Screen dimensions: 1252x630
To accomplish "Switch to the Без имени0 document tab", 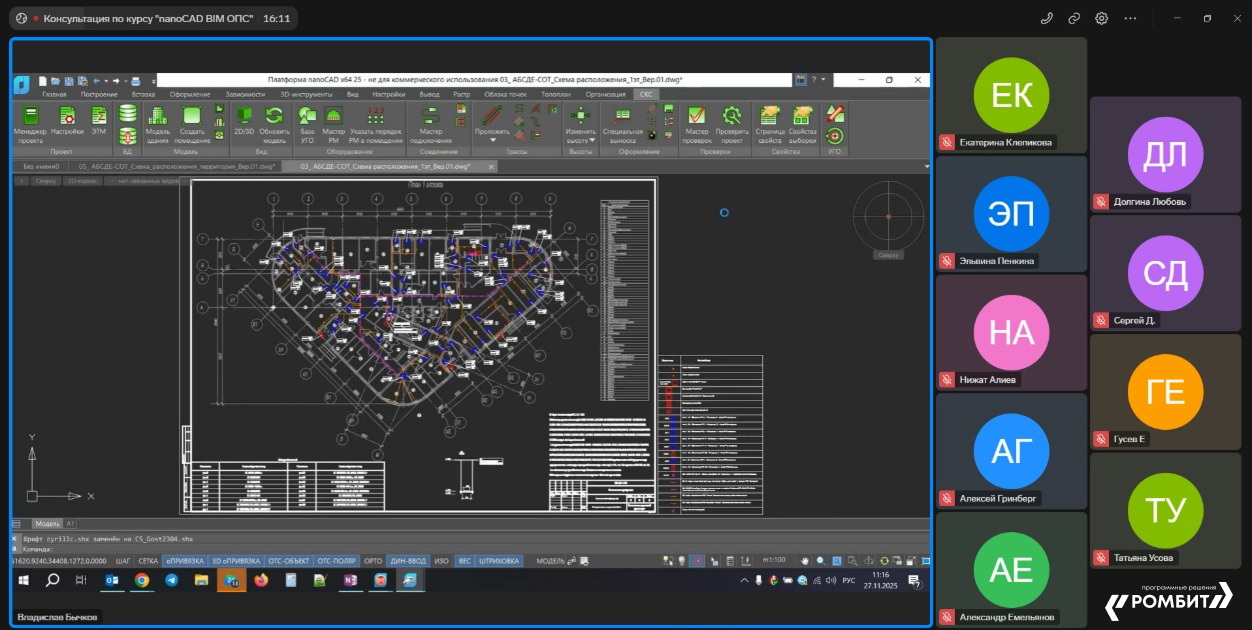I will tap(41, 167).
